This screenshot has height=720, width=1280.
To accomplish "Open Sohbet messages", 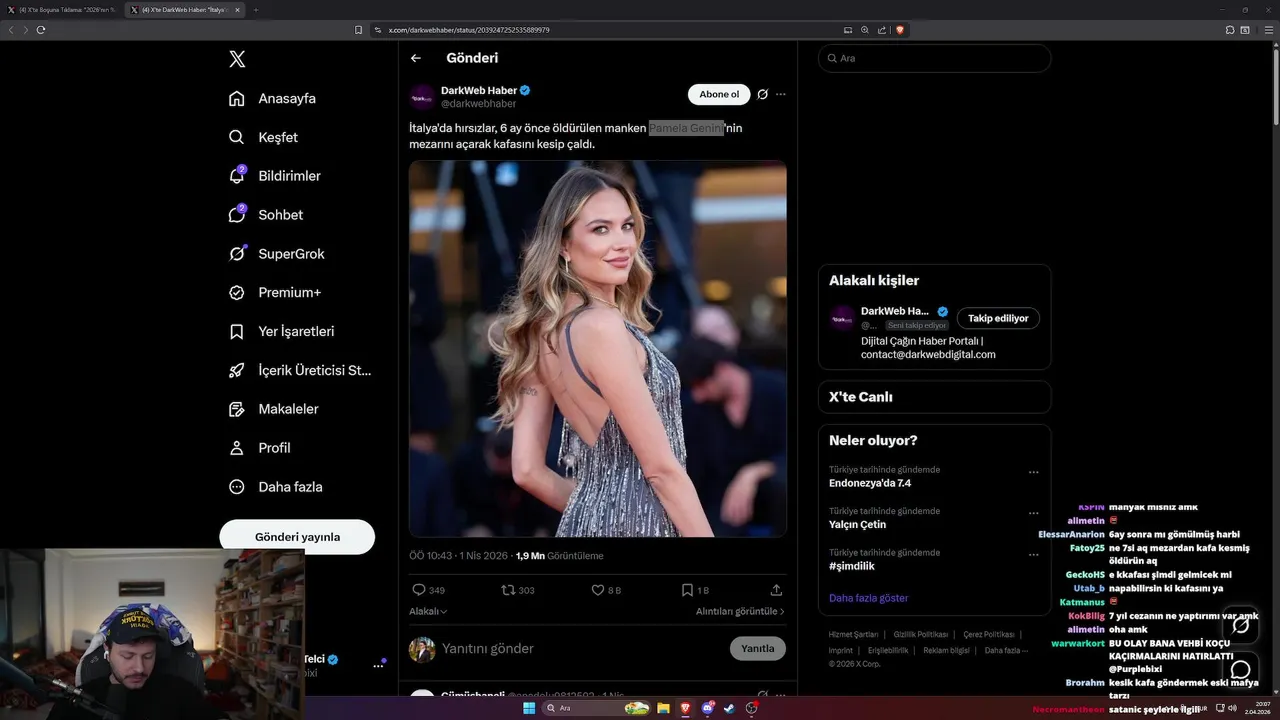I will [x=265, y=215].
